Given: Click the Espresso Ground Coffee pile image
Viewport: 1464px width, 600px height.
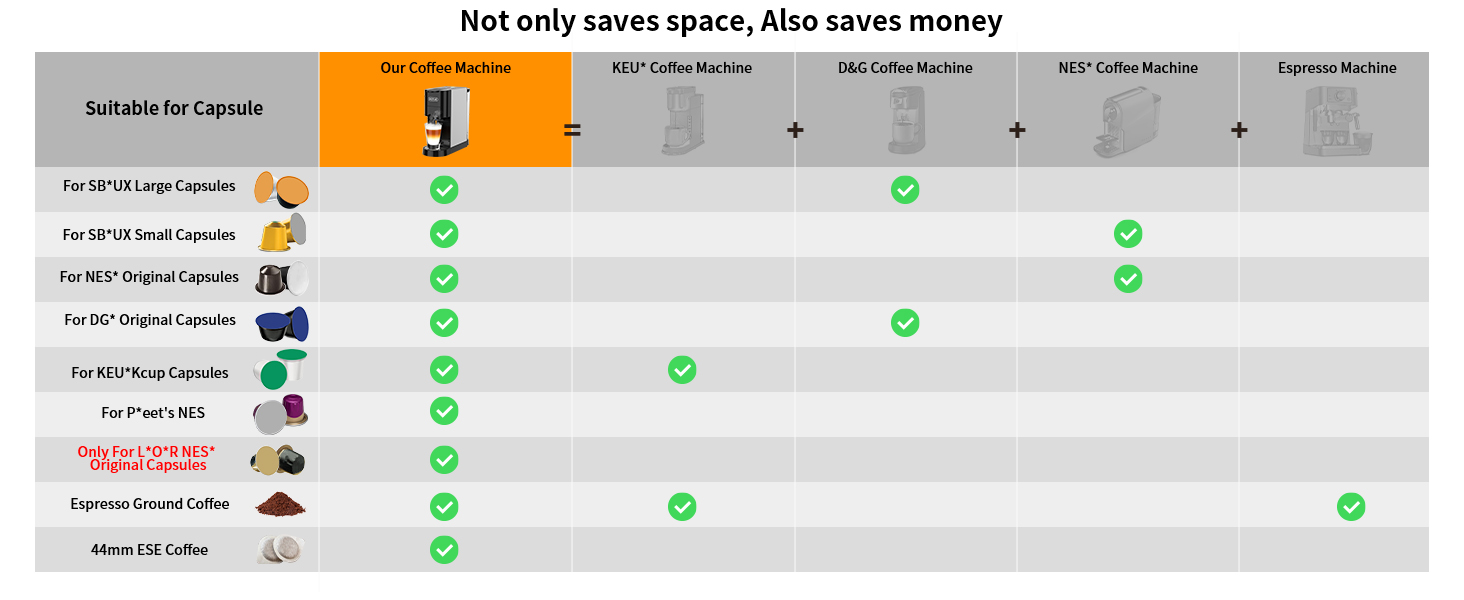Looking at the screenshot, I should [x=280, y=504].
